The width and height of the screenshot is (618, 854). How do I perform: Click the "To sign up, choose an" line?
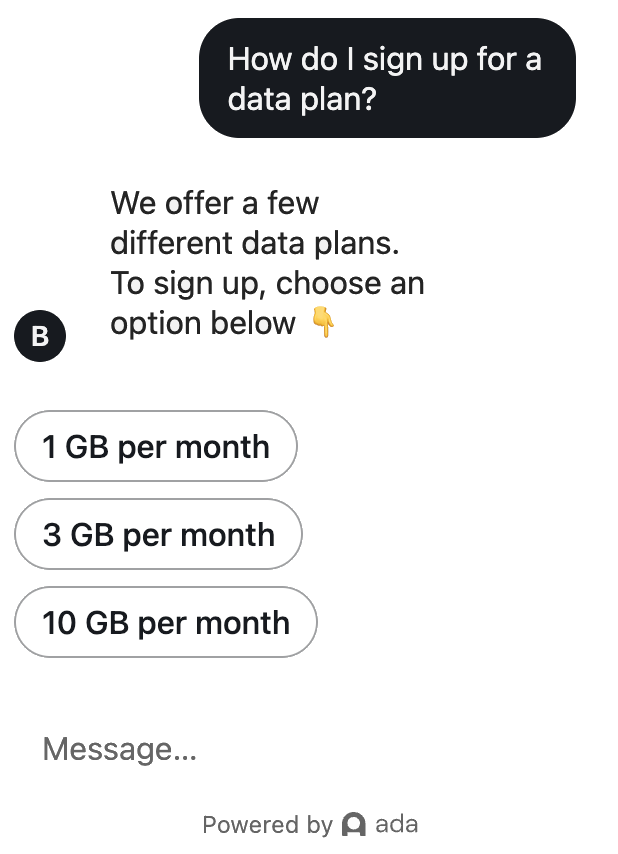(267, 283)
